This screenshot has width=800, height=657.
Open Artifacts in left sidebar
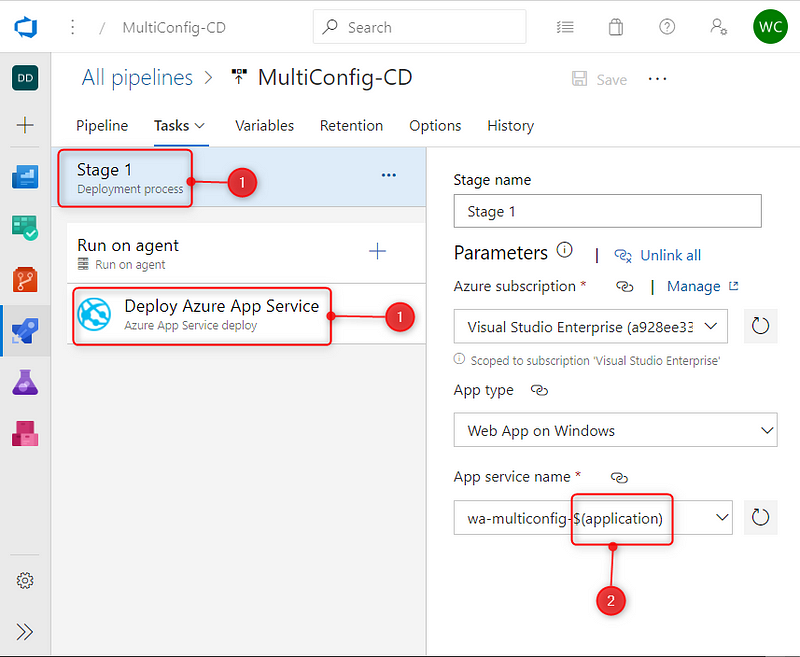click(x=25, y=432)
